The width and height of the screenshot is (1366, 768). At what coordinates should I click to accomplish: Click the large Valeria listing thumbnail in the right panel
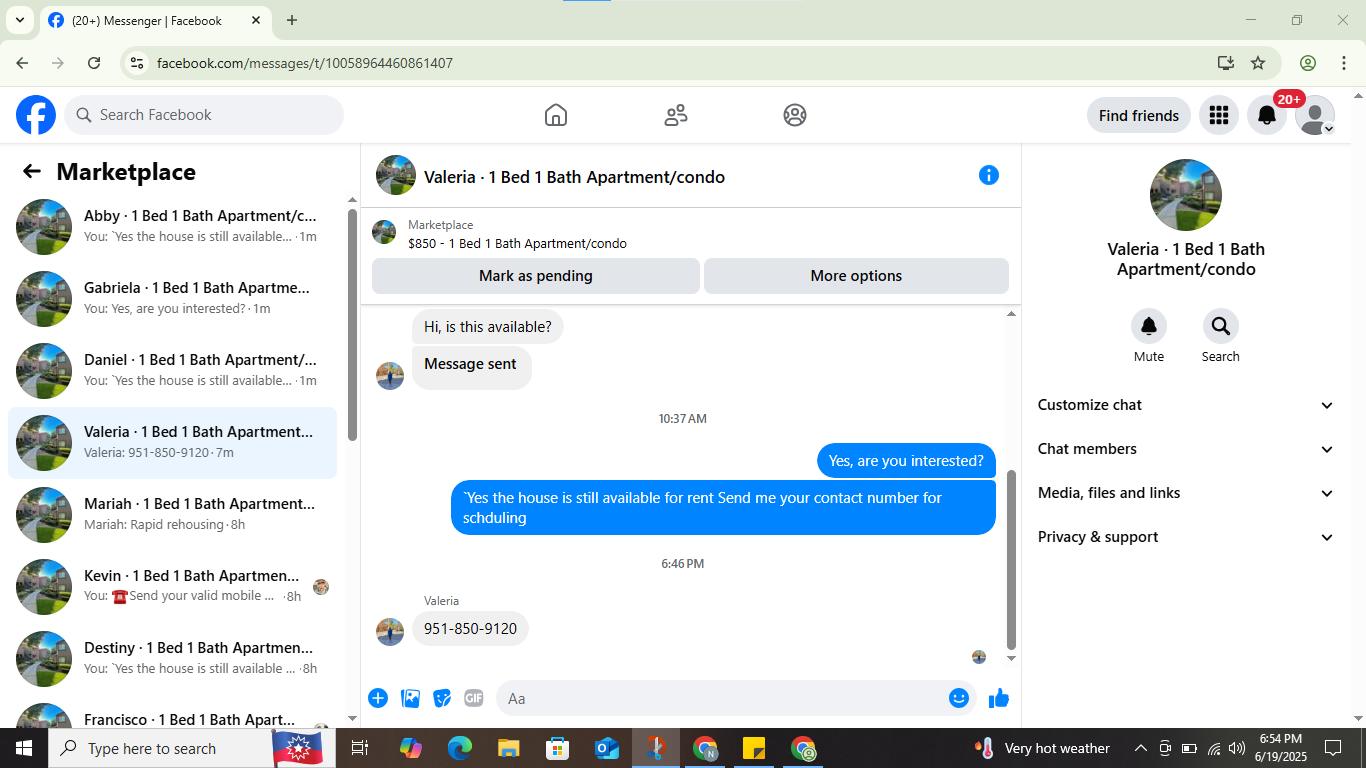tap(1186, 195)
